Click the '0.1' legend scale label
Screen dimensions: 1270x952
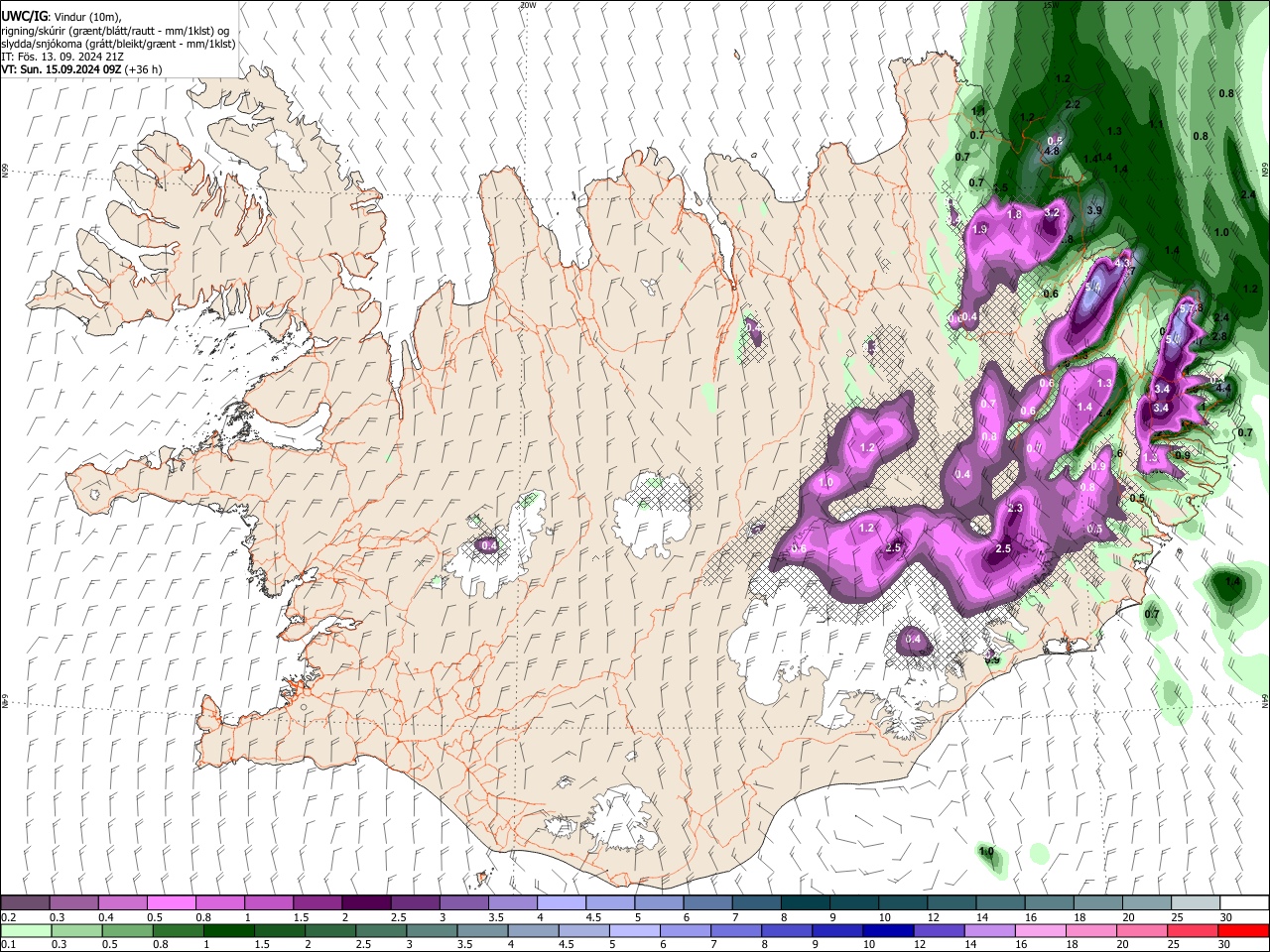coord(8,945)
